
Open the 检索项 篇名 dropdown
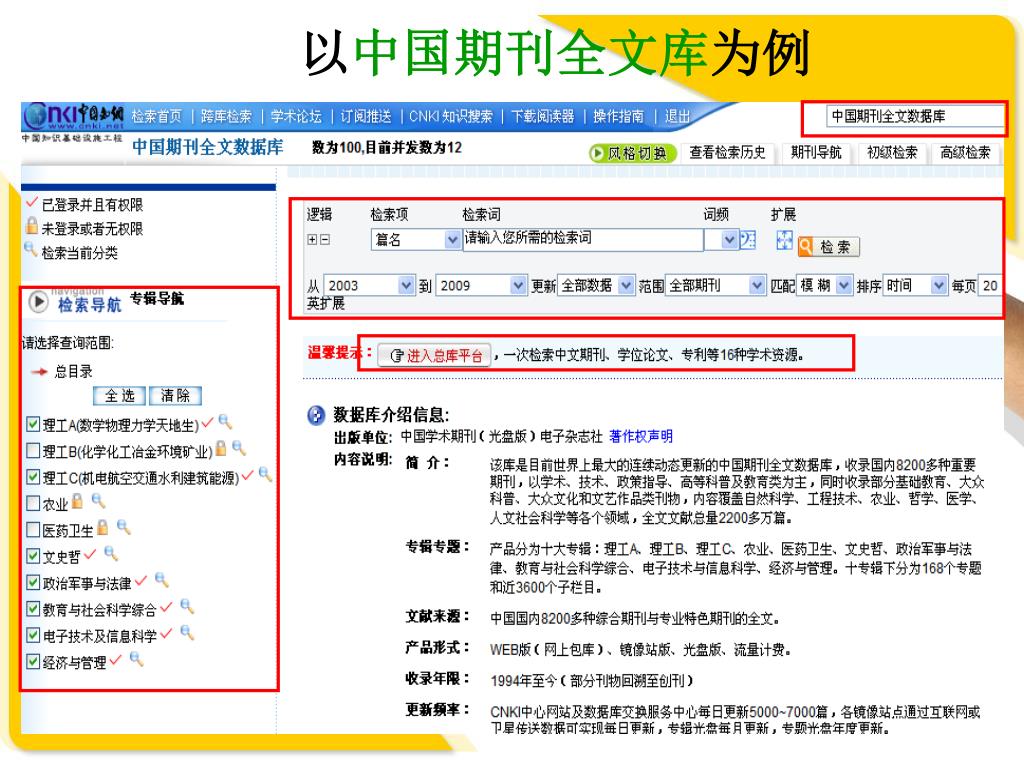point(416,240)
